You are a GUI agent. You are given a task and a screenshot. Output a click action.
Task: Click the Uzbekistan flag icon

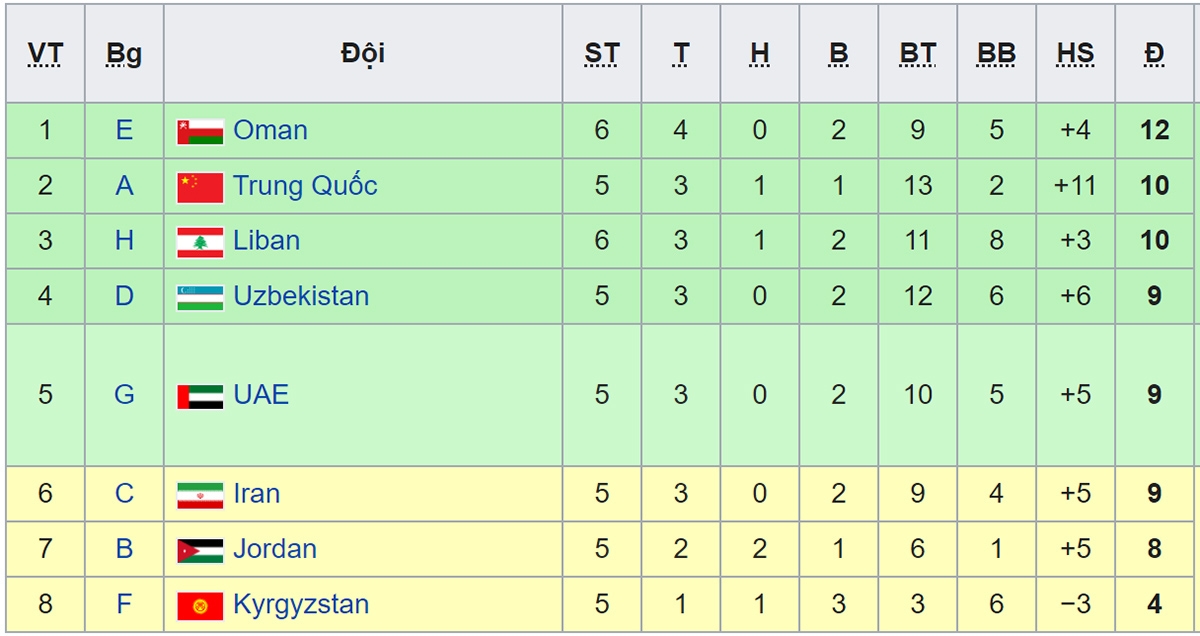[200, 297]
